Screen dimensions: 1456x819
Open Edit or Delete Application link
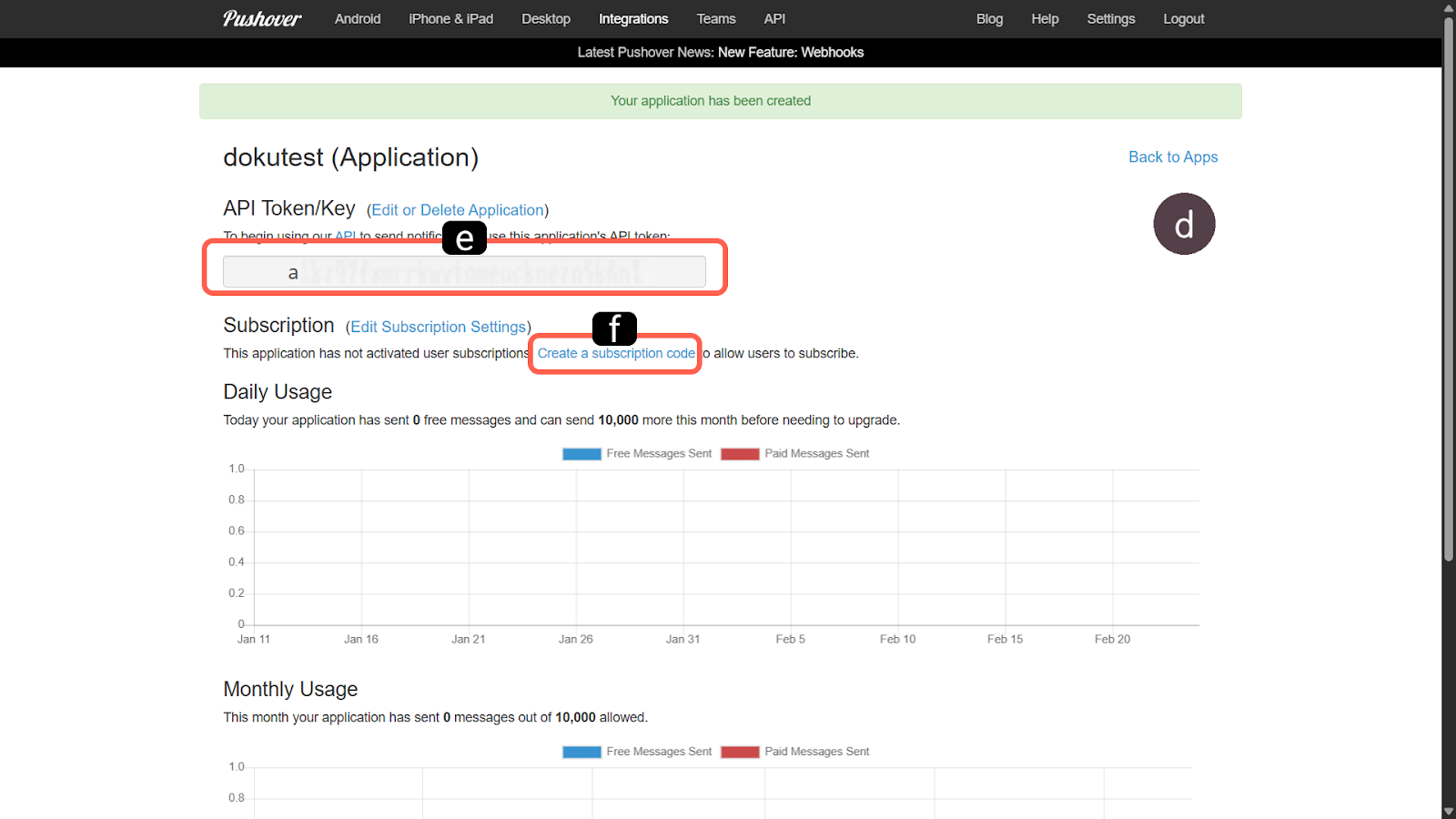point(458,210)
